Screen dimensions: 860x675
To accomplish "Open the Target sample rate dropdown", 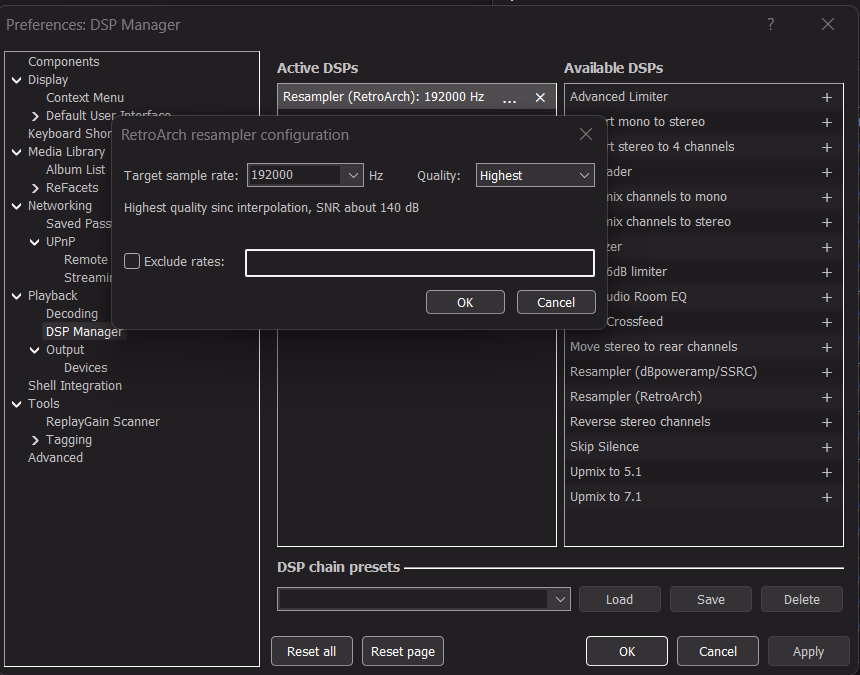I will pos(352,175).
